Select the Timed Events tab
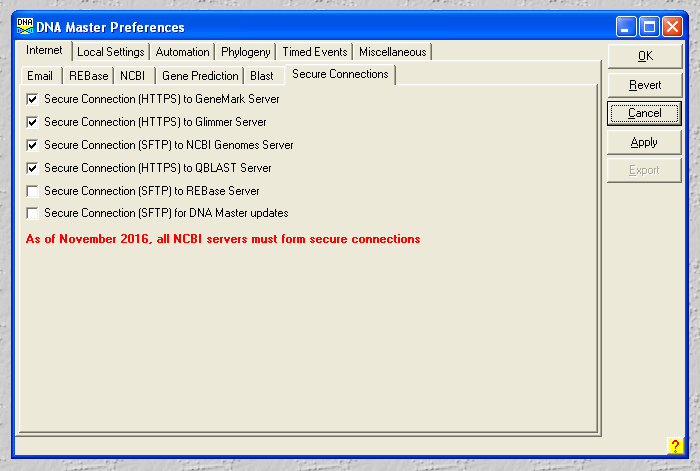Image resolution: width=700 pixels, height=471 pixels. 315,52
